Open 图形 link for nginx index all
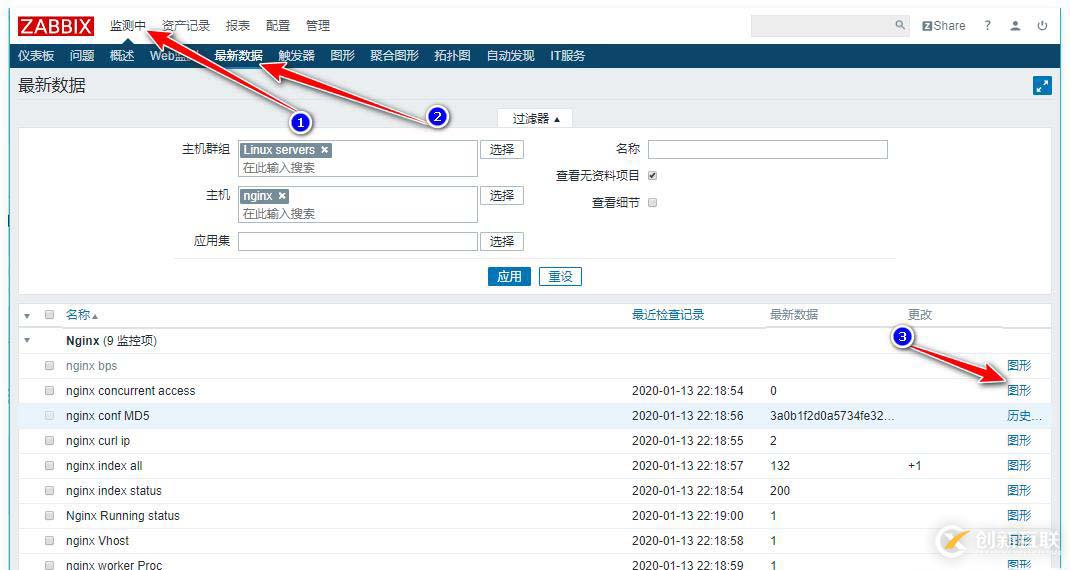 tap(1019, 466)
